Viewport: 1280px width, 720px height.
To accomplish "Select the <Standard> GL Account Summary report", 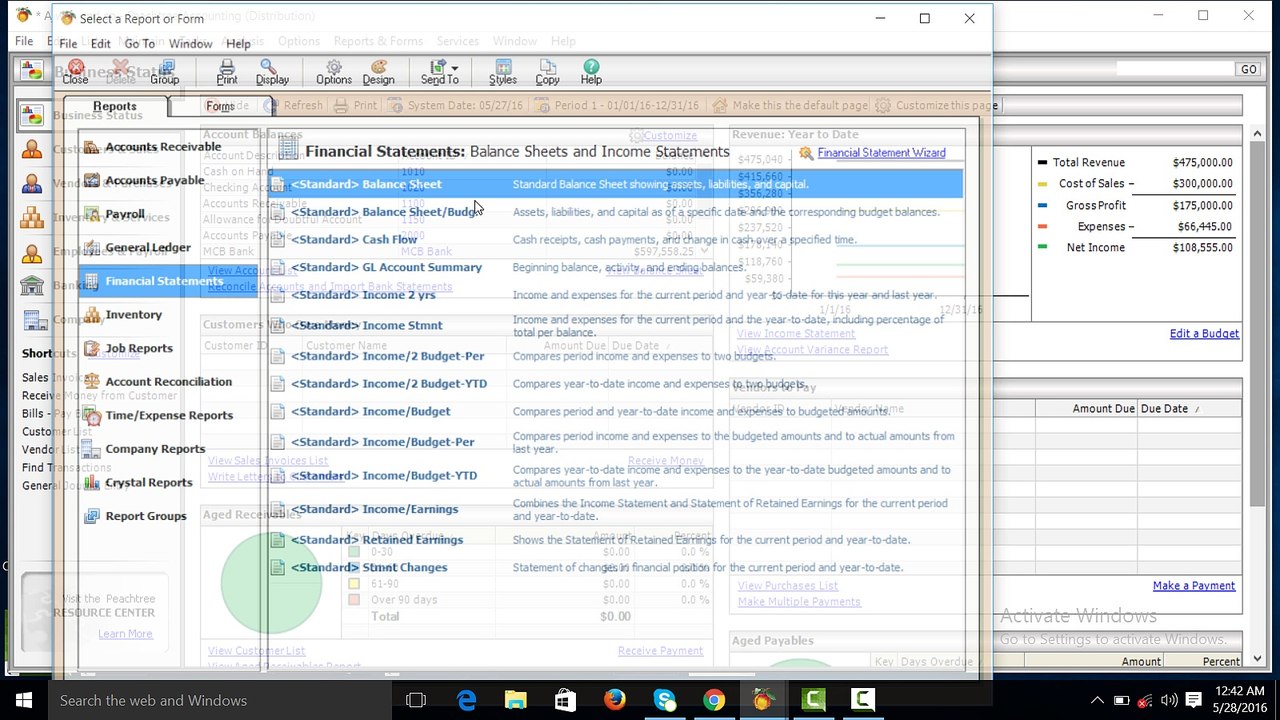I will click(x=615, y=268).
